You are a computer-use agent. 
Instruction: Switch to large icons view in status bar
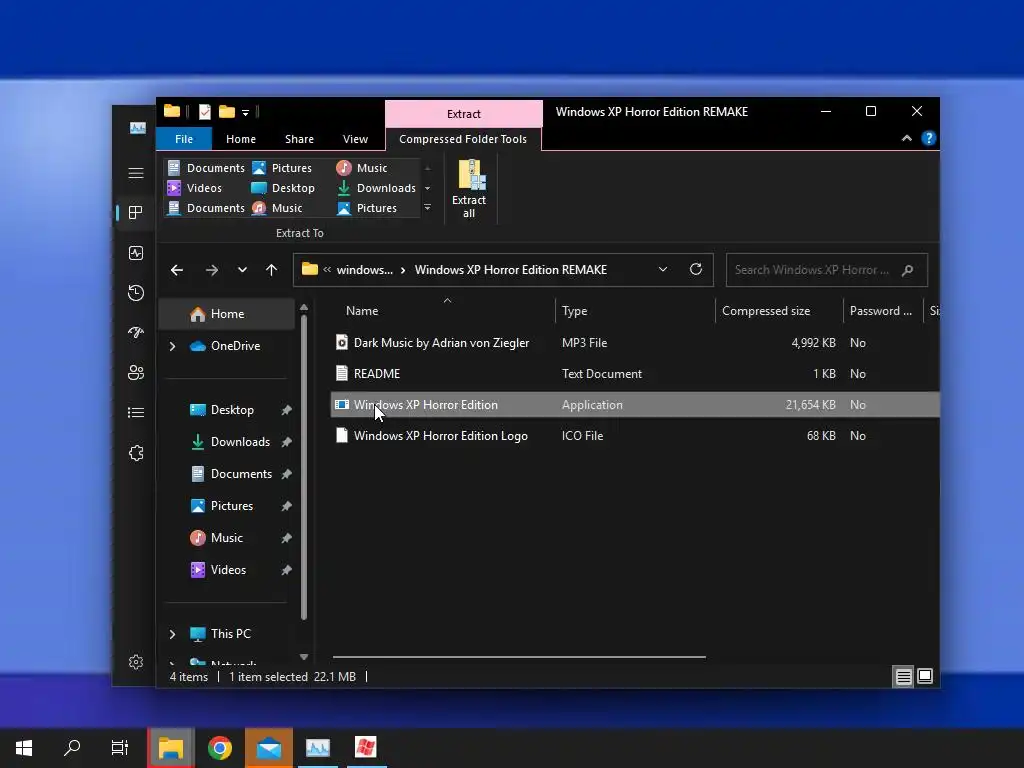click(x=925, y=676)
